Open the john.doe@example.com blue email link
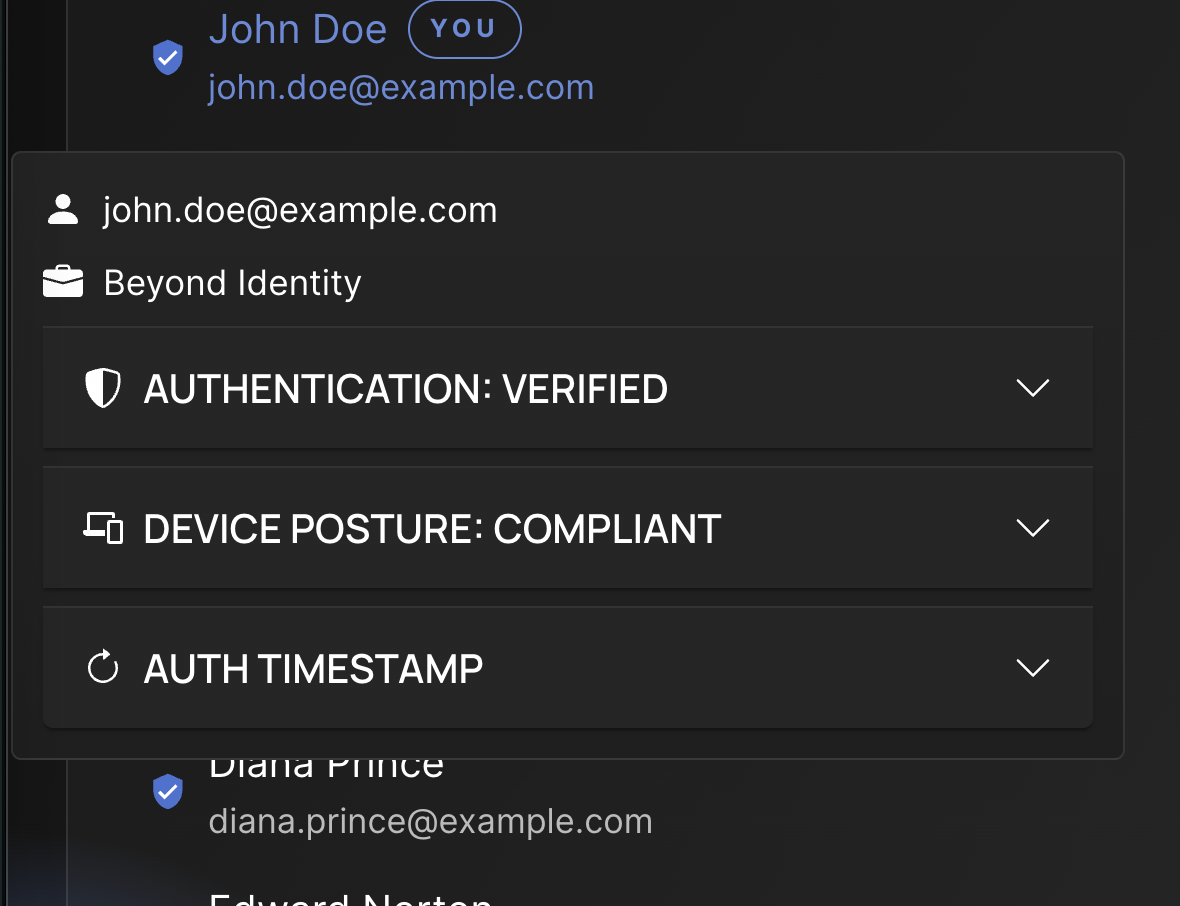 tap(401, 88)
